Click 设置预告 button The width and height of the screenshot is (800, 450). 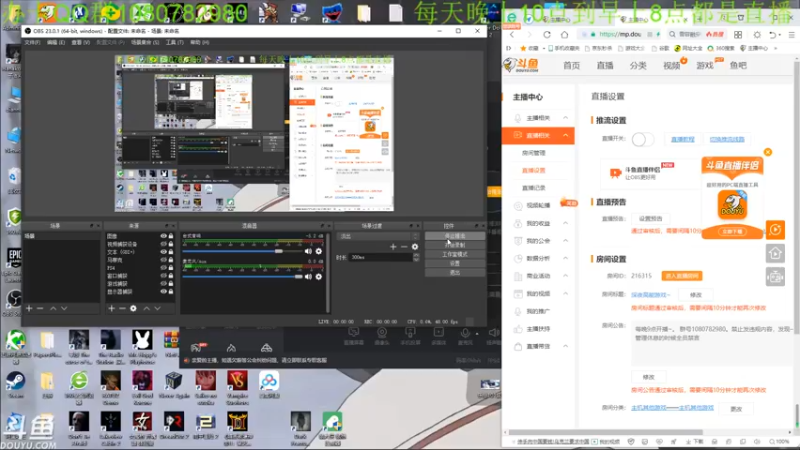tap(651, 218)
